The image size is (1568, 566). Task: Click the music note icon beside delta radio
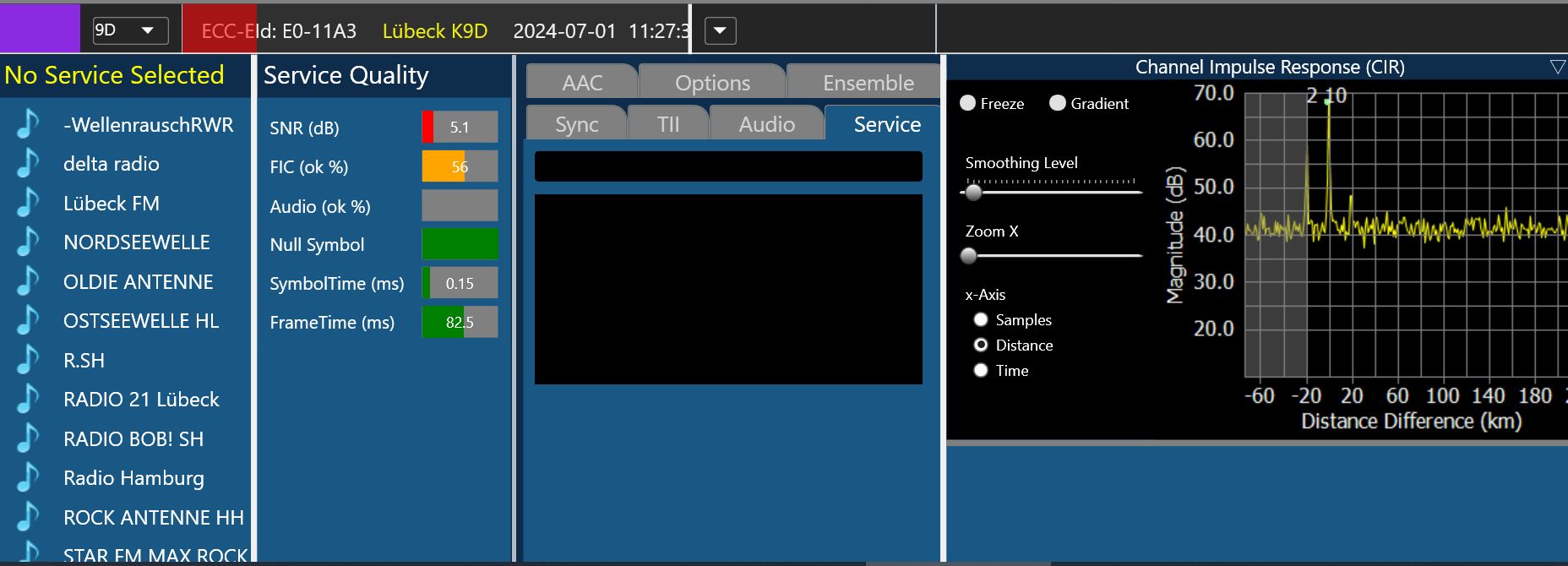[29, 163]
